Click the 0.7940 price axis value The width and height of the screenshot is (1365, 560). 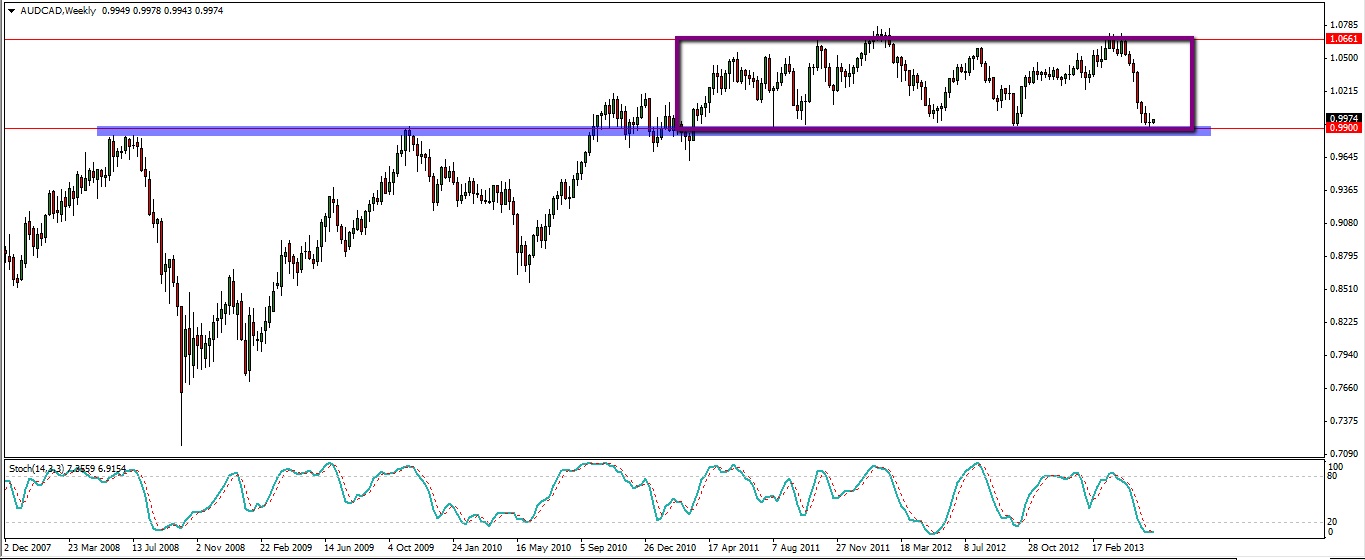(1344, 354)
